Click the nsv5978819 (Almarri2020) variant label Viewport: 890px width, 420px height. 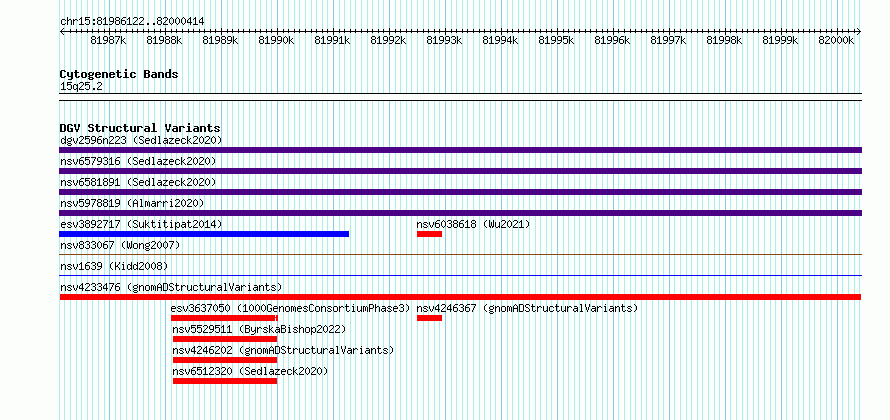coord(132,203)
